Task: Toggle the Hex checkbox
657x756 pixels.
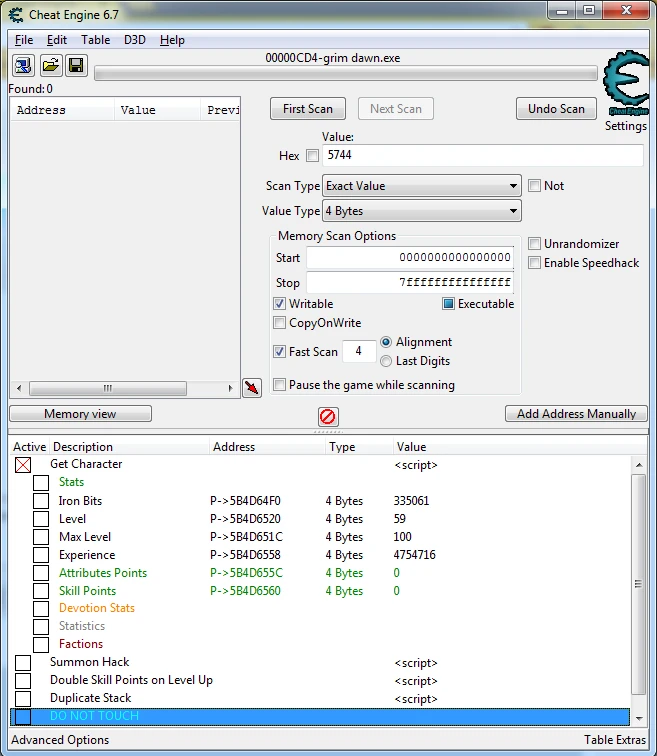Action: coord(312,155)
